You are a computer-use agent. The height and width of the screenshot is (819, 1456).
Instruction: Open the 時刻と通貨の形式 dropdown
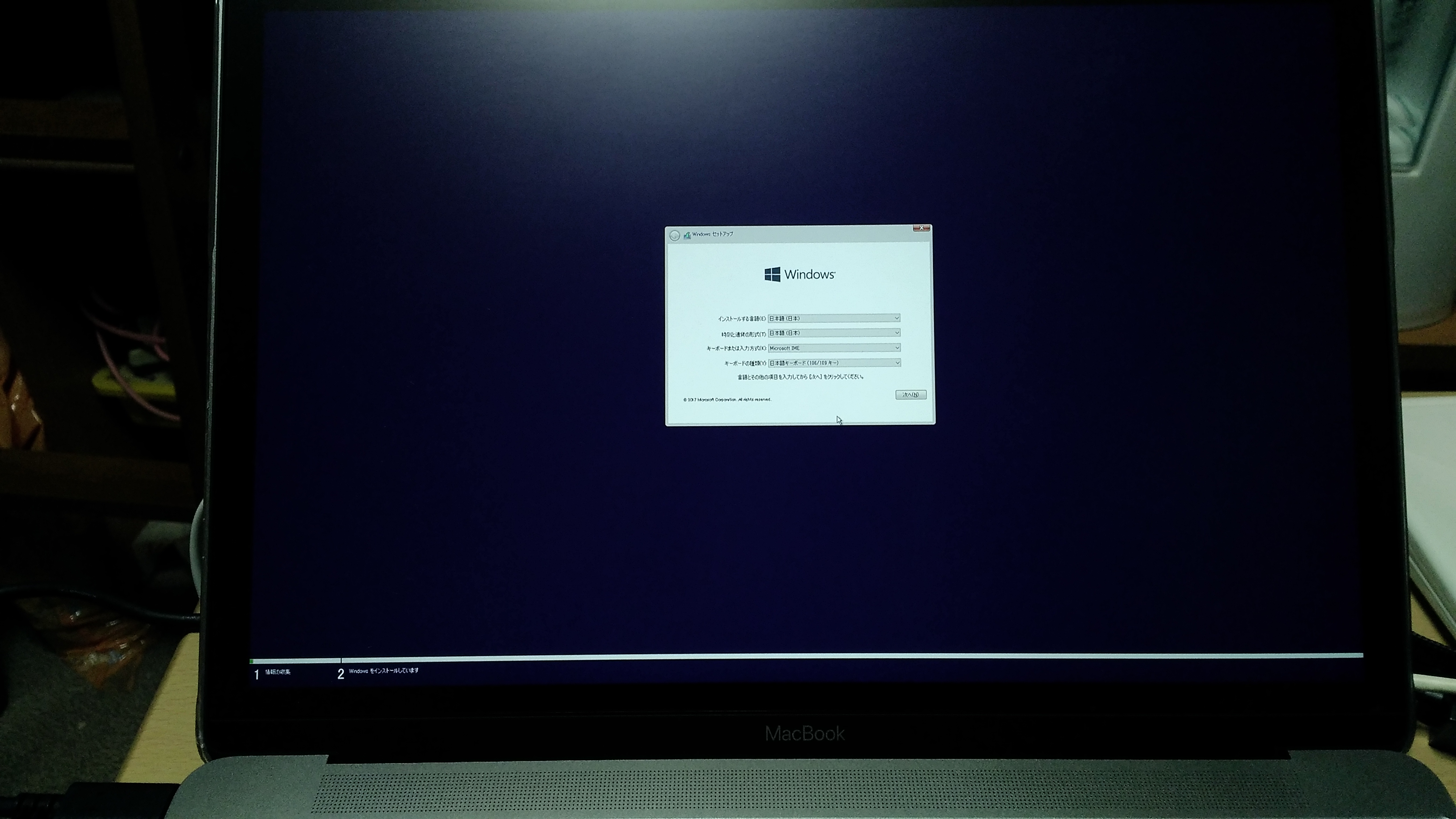click(x=834, y=333)
